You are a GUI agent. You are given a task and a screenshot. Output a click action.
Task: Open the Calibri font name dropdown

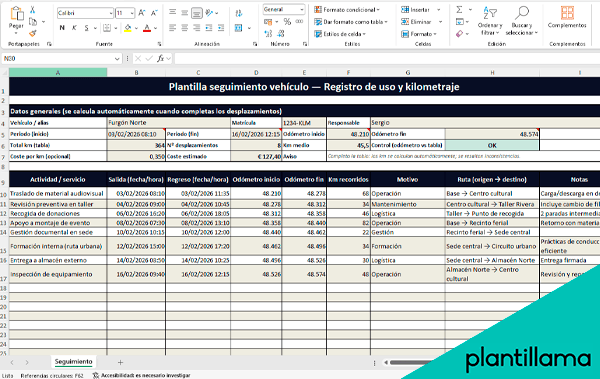[111, 13]
